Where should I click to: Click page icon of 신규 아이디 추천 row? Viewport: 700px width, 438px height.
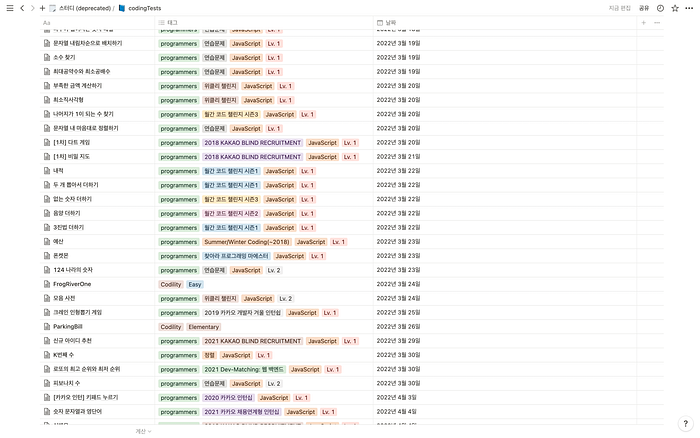point(47,341)
